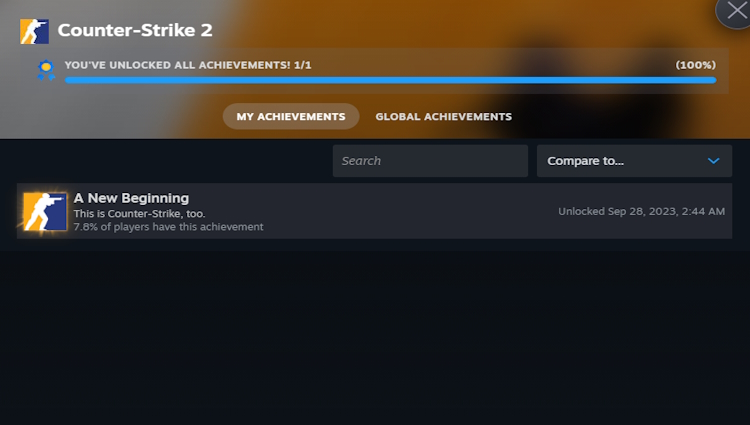Click the (100%) completion label
The height and width of the screenshot is (425, 750).
695,65
